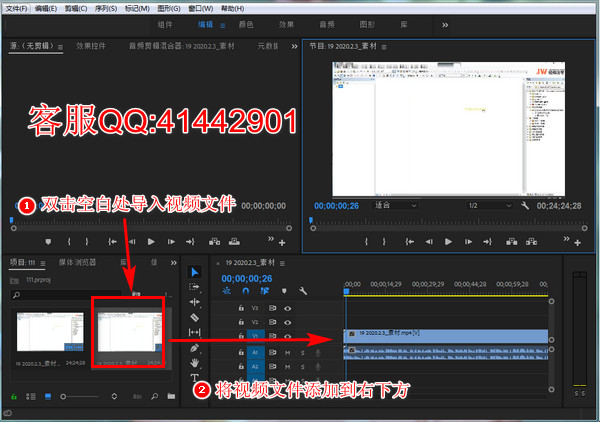Select the Ripple Edit tool
The height and width of the screenshot is (422, 600).
point(194,302)
